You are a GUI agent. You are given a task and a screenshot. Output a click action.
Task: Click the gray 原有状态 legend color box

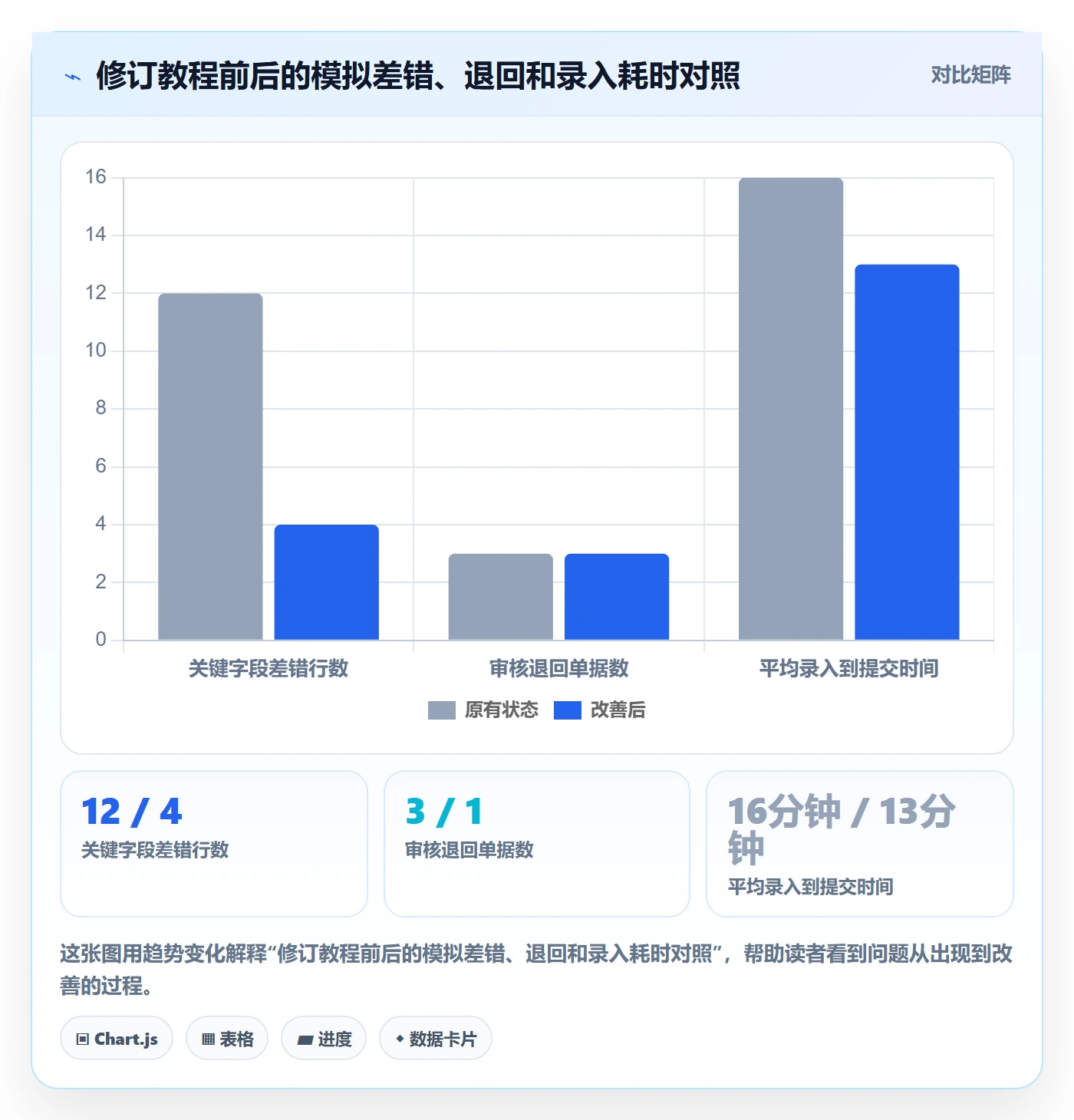(x=442, y=710)
